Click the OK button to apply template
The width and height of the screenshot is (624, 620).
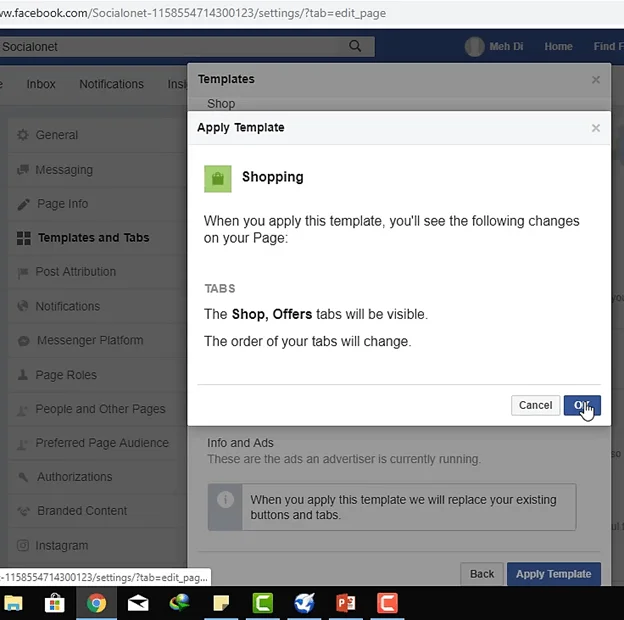(582, 405)
